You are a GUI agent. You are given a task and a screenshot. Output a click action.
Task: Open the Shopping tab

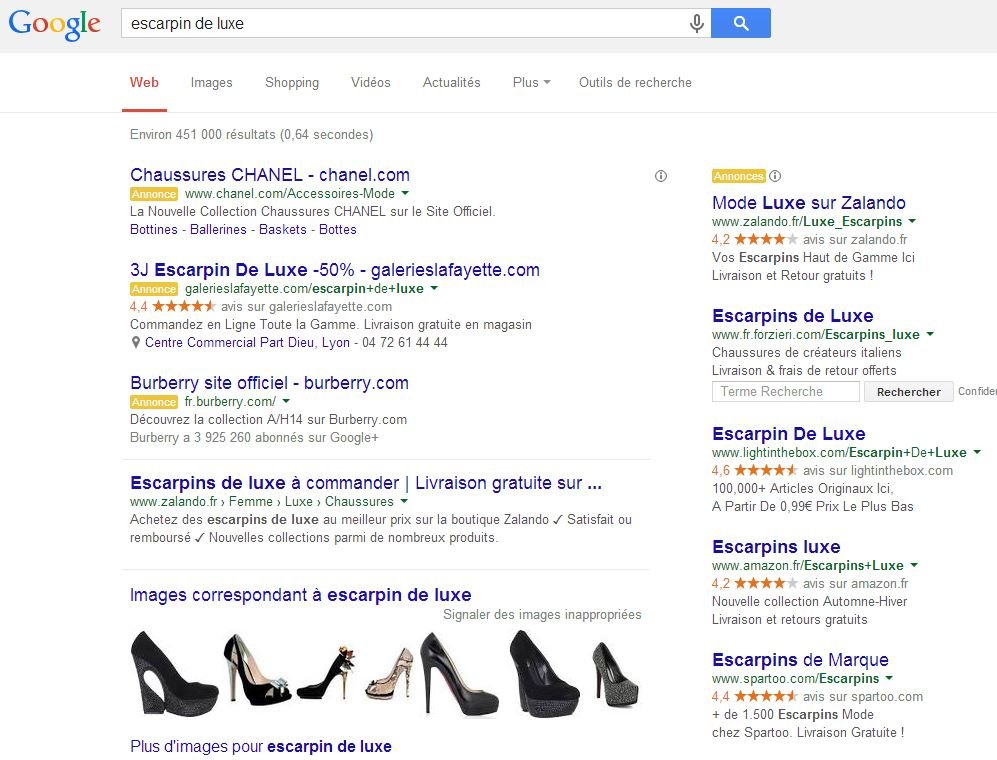[292, 83]
